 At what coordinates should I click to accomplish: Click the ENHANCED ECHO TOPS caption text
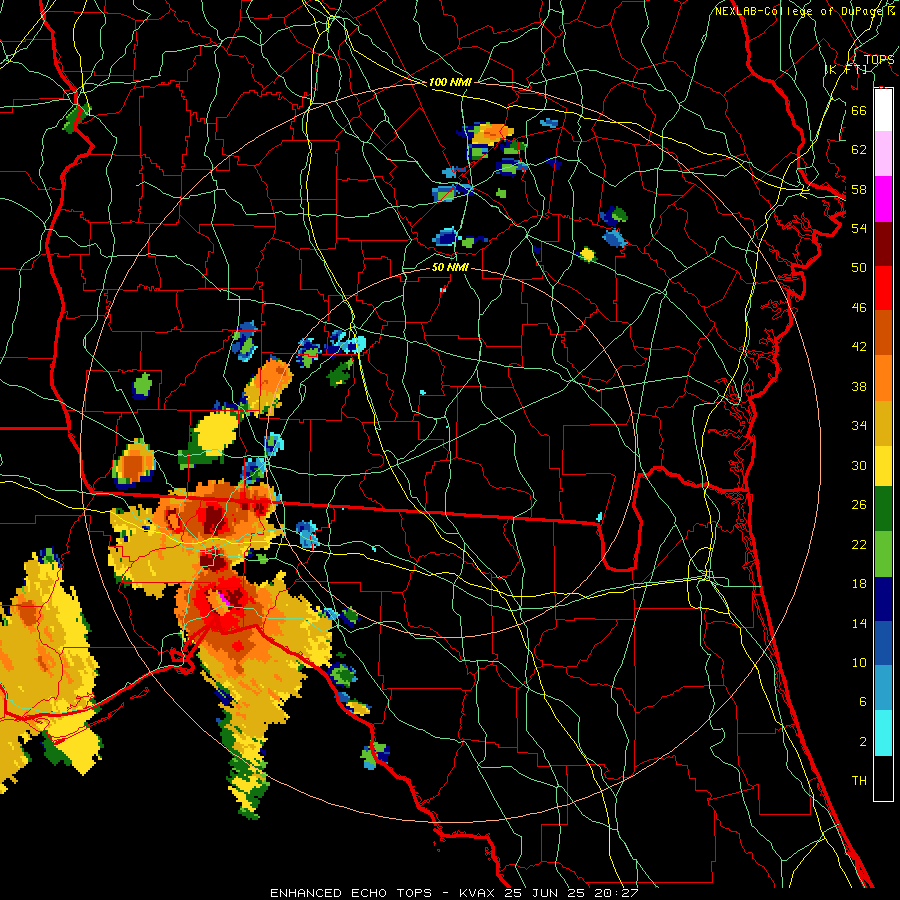coord(351,893)
